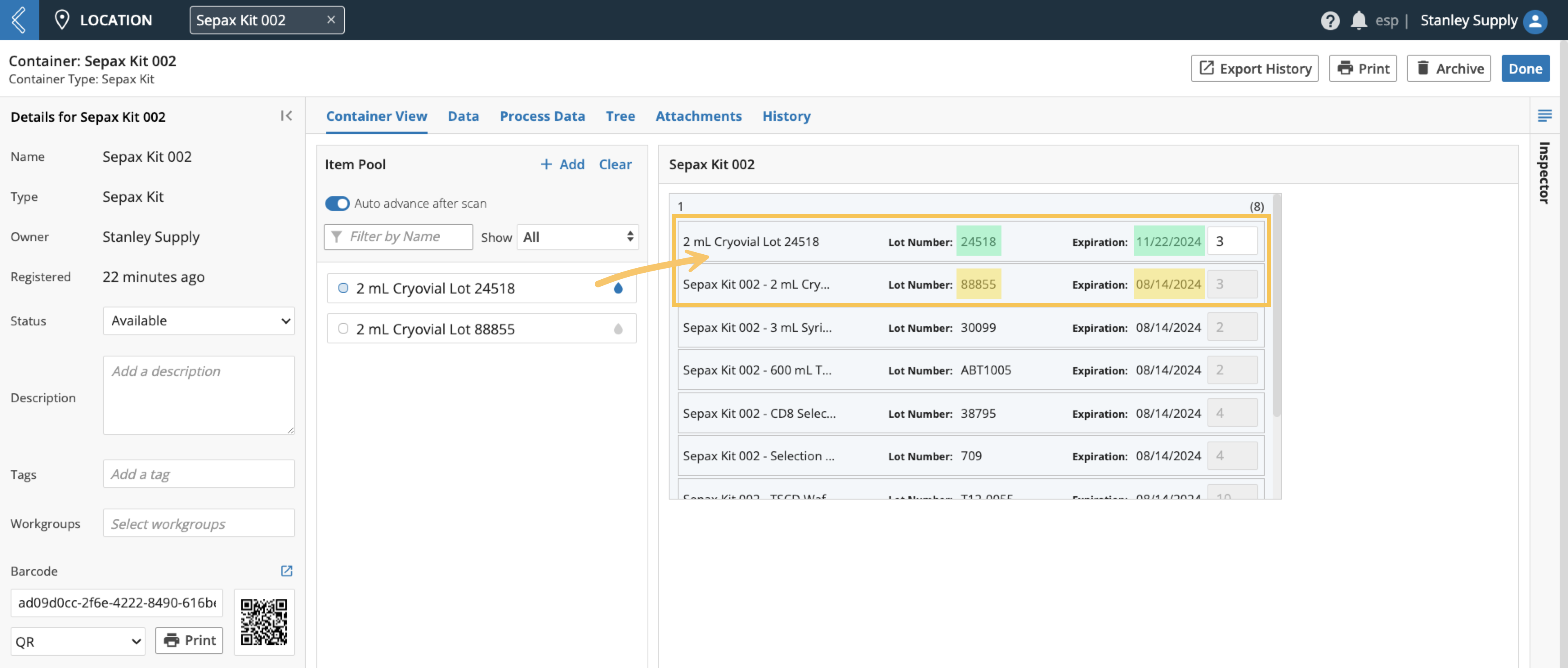Viewport: 1568px width, 668px height.
Task: Switch to the Data tab
Action: (x=463, y=116)
